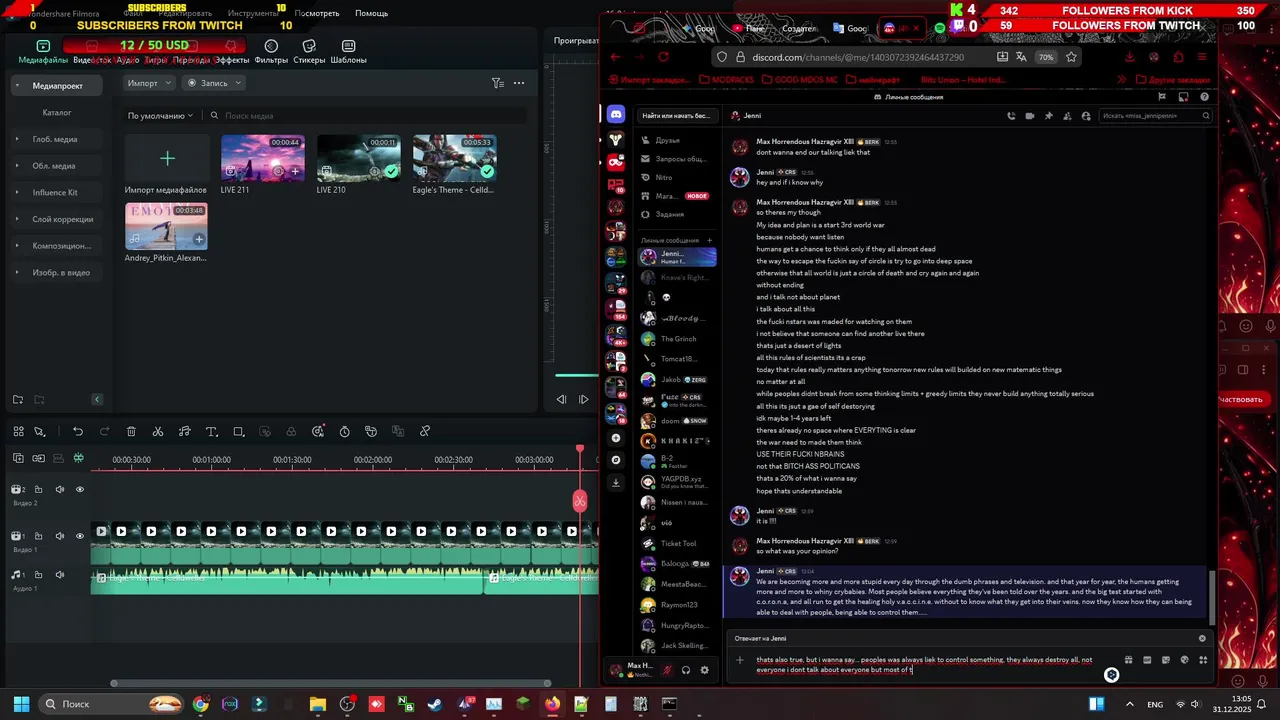This screenshot has height=720, width=1280.
Task: Open the Посмотреть menu in Filmora
Action: click(x=317, y=13)
